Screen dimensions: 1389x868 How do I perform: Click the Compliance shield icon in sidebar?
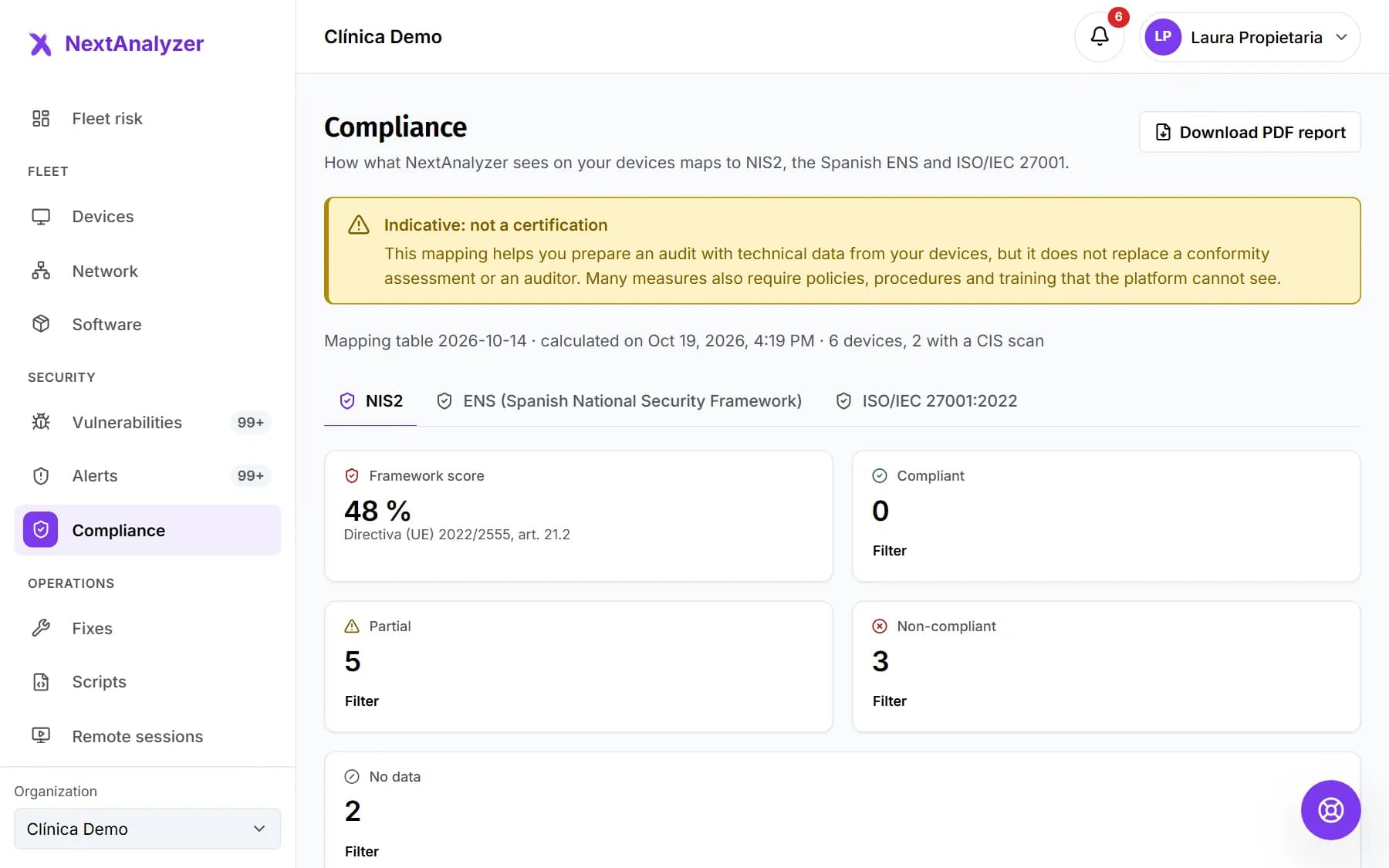(x=41, y=530)
